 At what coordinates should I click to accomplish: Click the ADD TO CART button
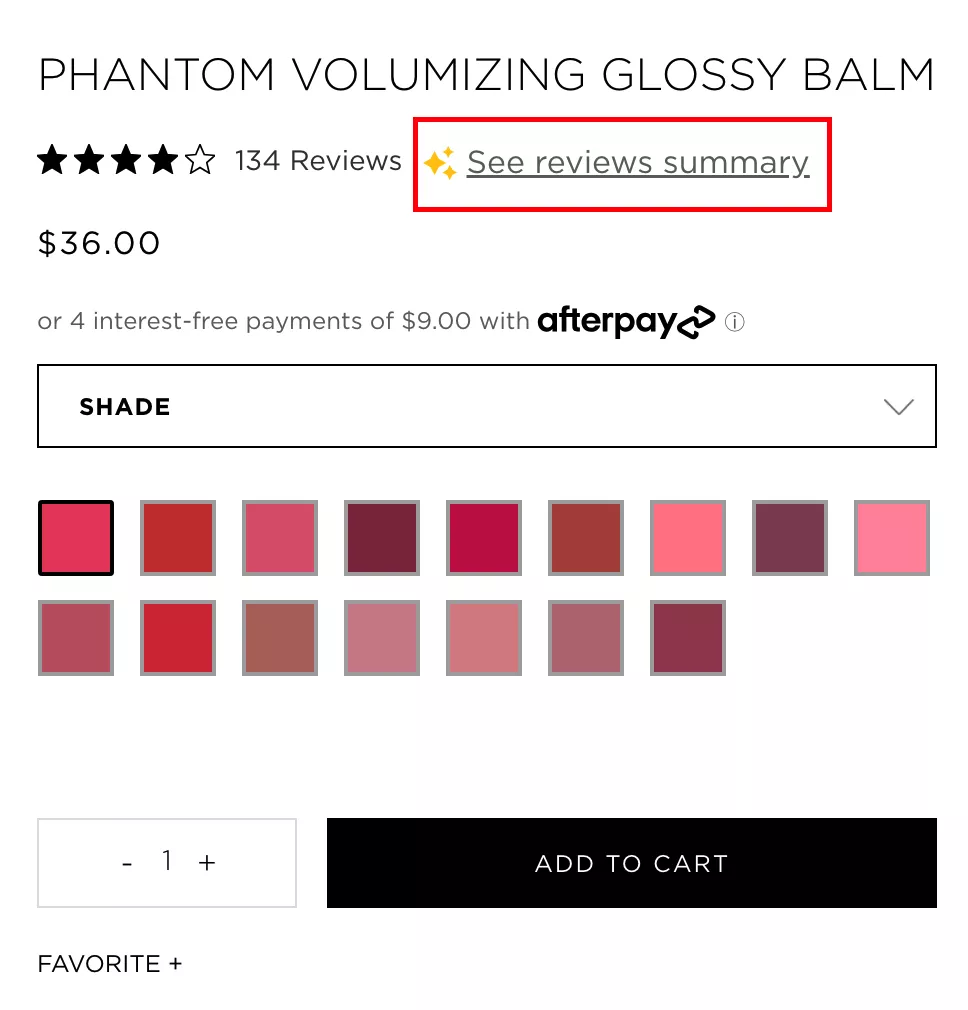(x=631, y=863)
